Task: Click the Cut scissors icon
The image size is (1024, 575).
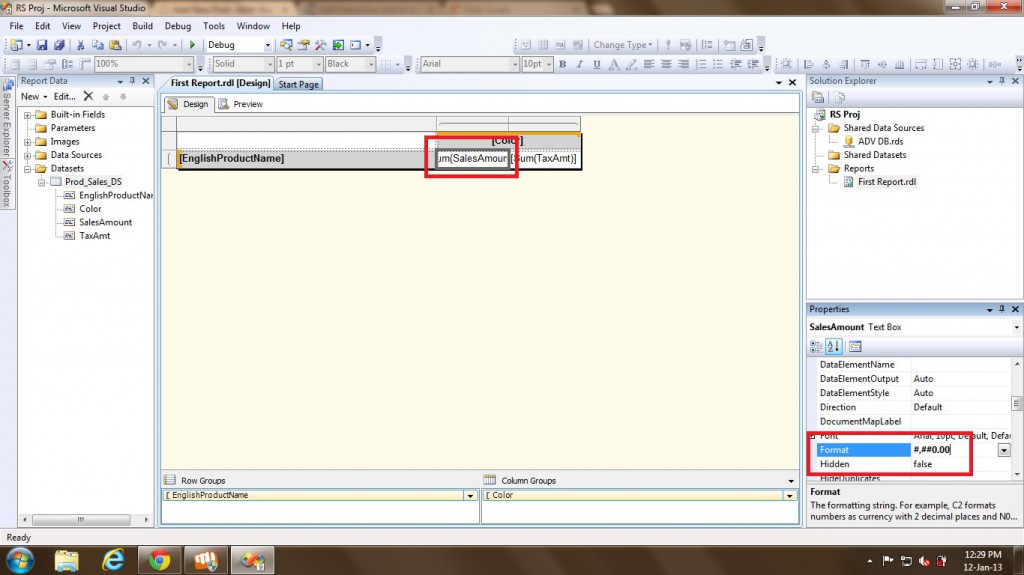Action: click(x=81, y=45)
